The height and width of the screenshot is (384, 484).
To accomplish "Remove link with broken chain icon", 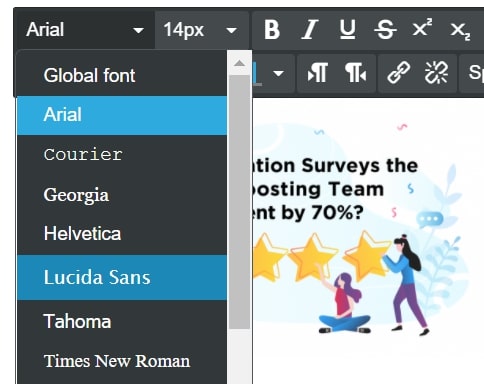I will coord(436,73).
